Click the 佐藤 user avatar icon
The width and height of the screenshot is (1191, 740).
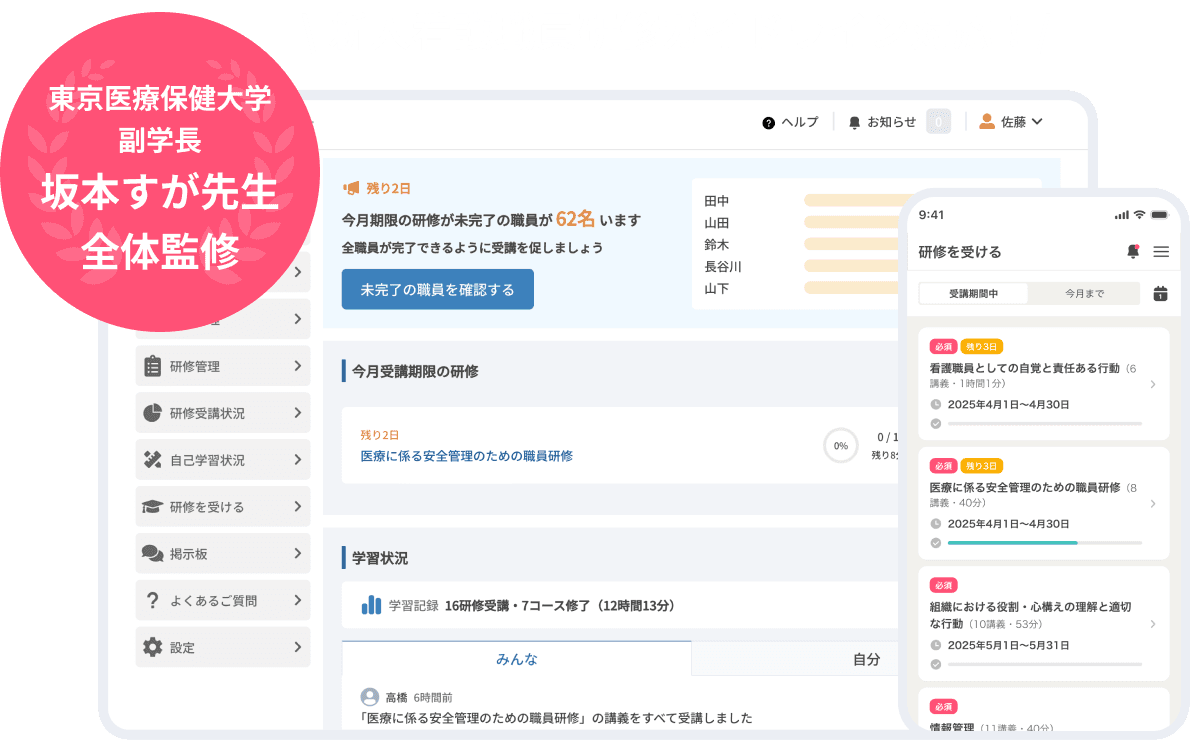click(x=987, y=122)
